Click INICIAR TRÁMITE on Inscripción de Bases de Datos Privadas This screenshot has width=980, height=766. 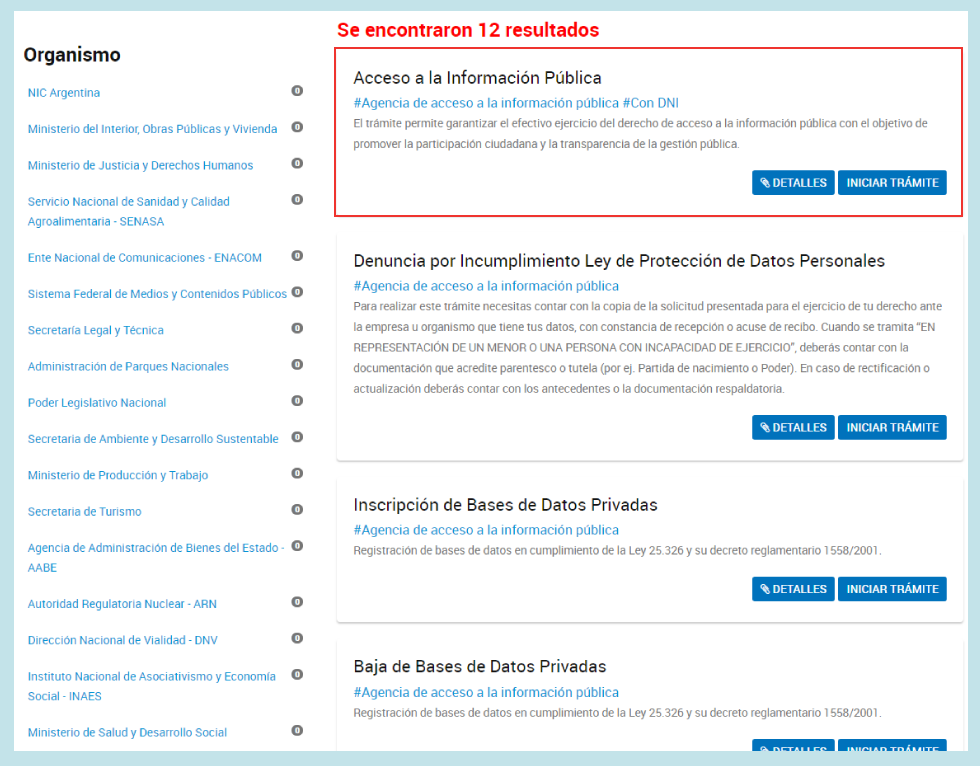(891, 589)
